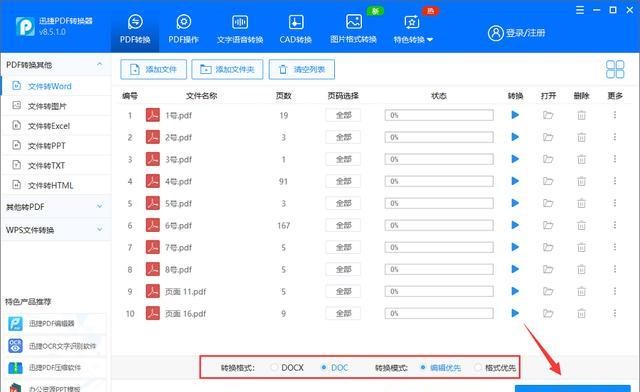The image size is (640, 392).
Task: Select 文件转Word in sidebar
Action: pyautogui.click(x=56, y=86)
